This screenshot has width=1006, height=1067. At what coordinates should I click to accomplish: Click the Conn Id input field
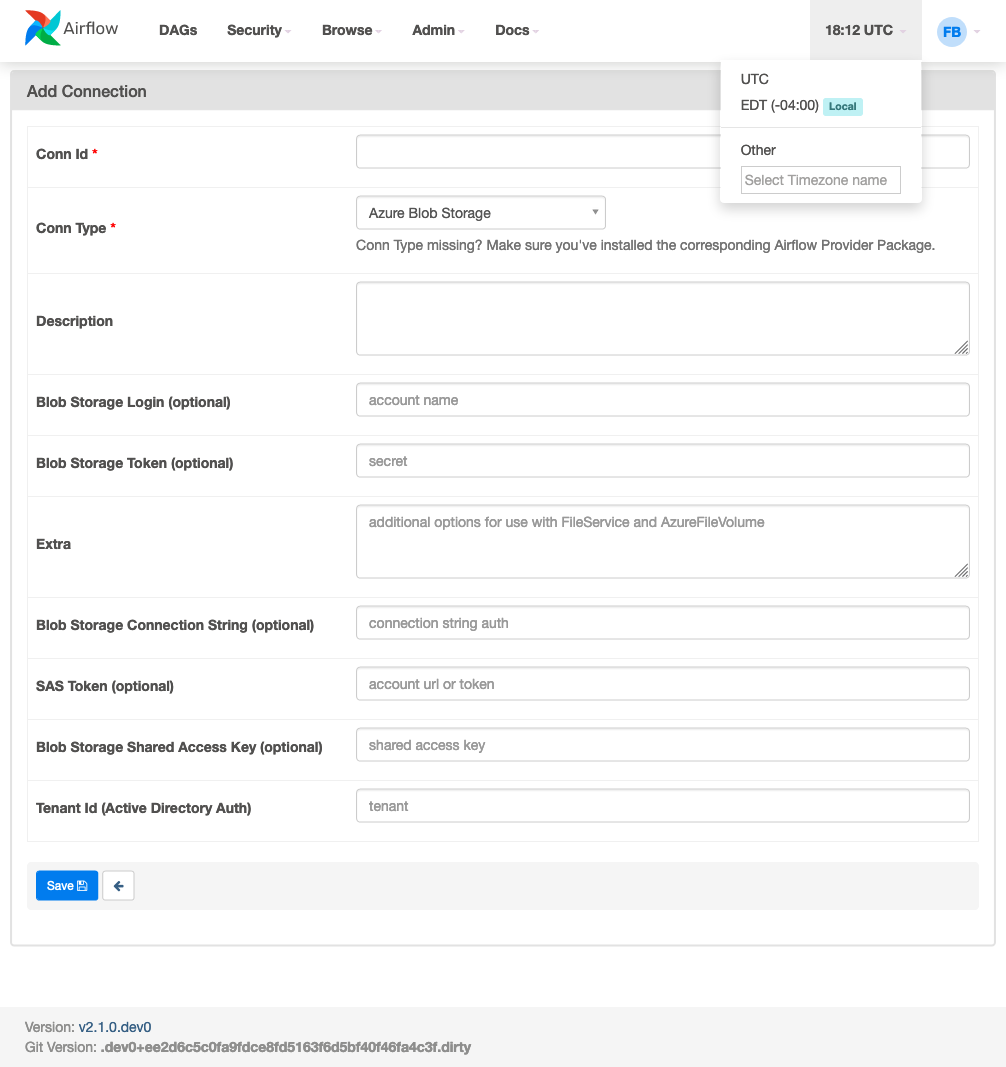[x=662, y=152]
